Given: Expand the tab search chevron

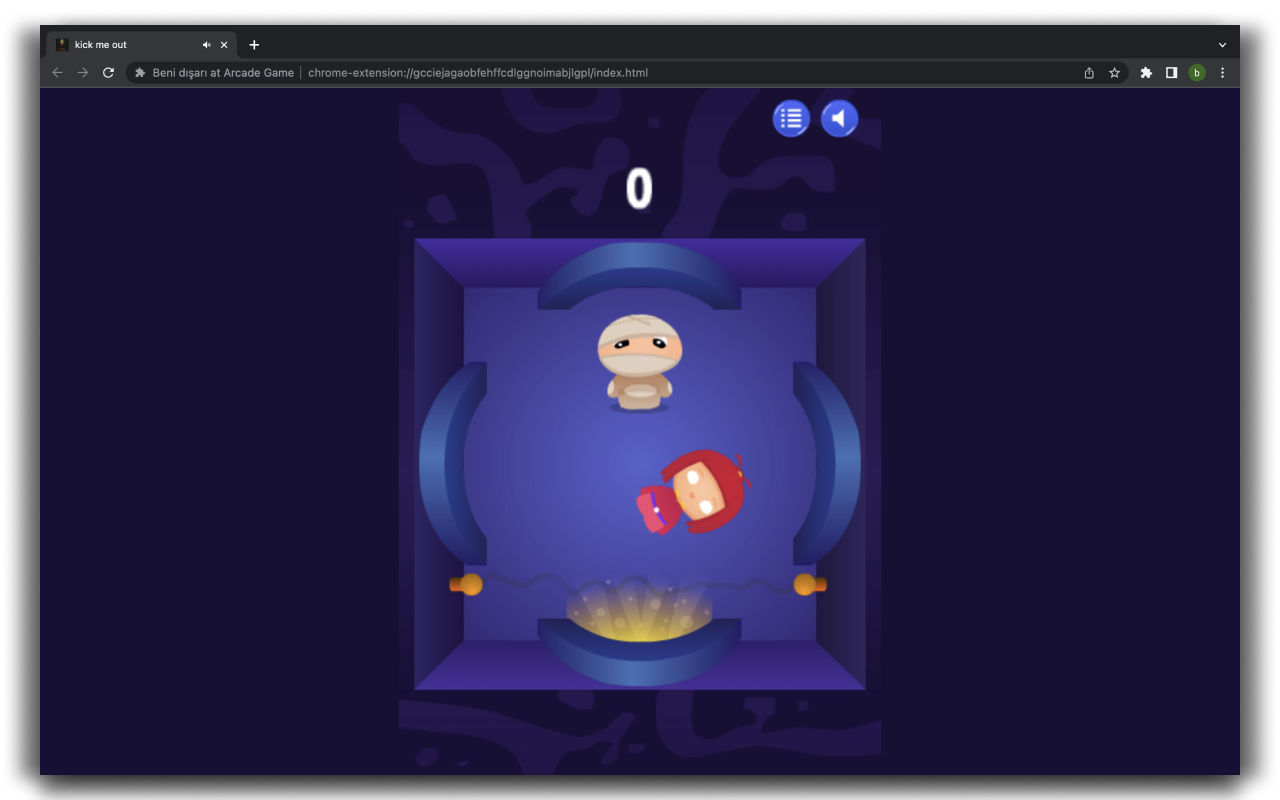Looking at the screenshot, I should coord(1222,44).
